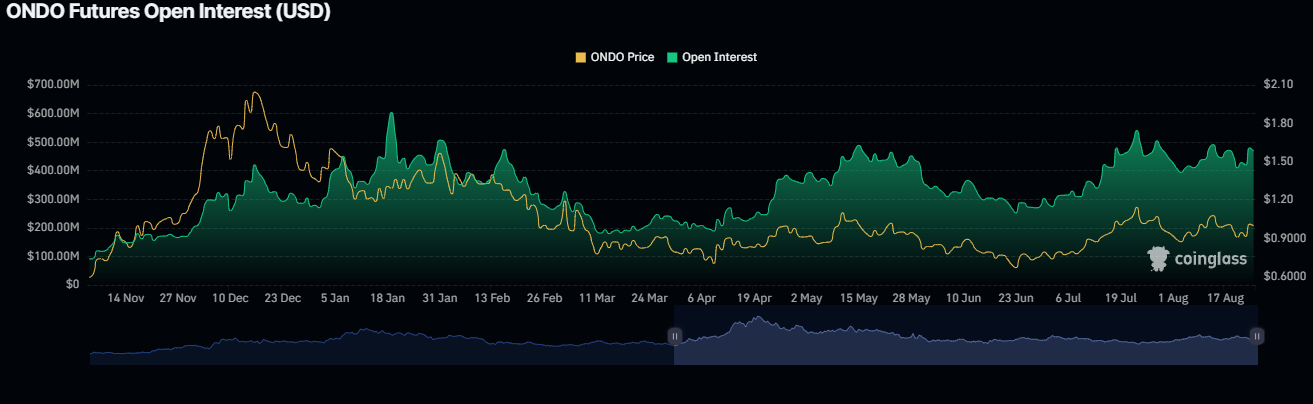The height and width of the screenshot is (404, 1313).
Task: Click the 17 Aug date label
Action: [x=1224, y=298]
